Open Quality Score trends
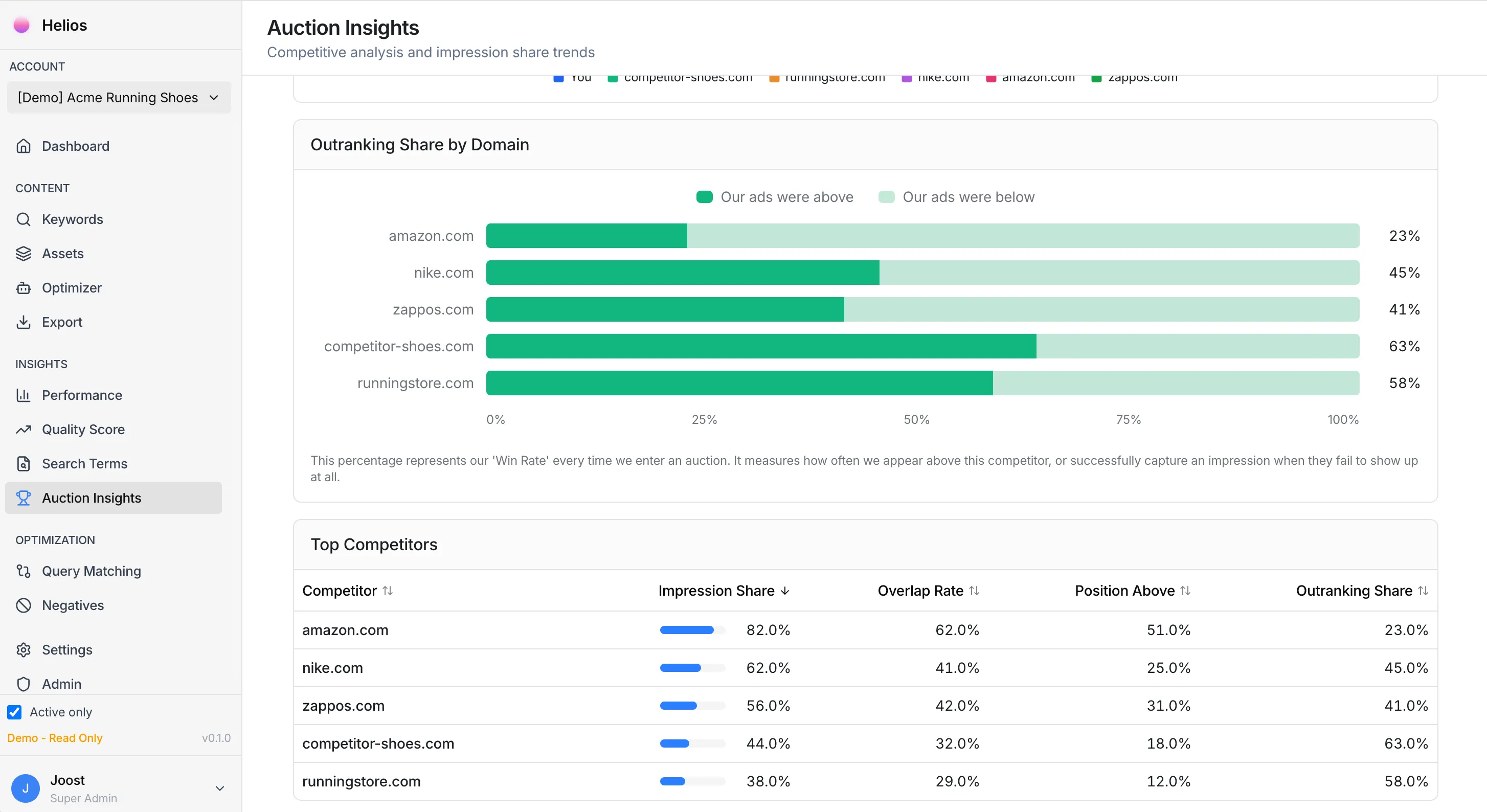The width and height of the screenshot is (1487, 812). 83,430
